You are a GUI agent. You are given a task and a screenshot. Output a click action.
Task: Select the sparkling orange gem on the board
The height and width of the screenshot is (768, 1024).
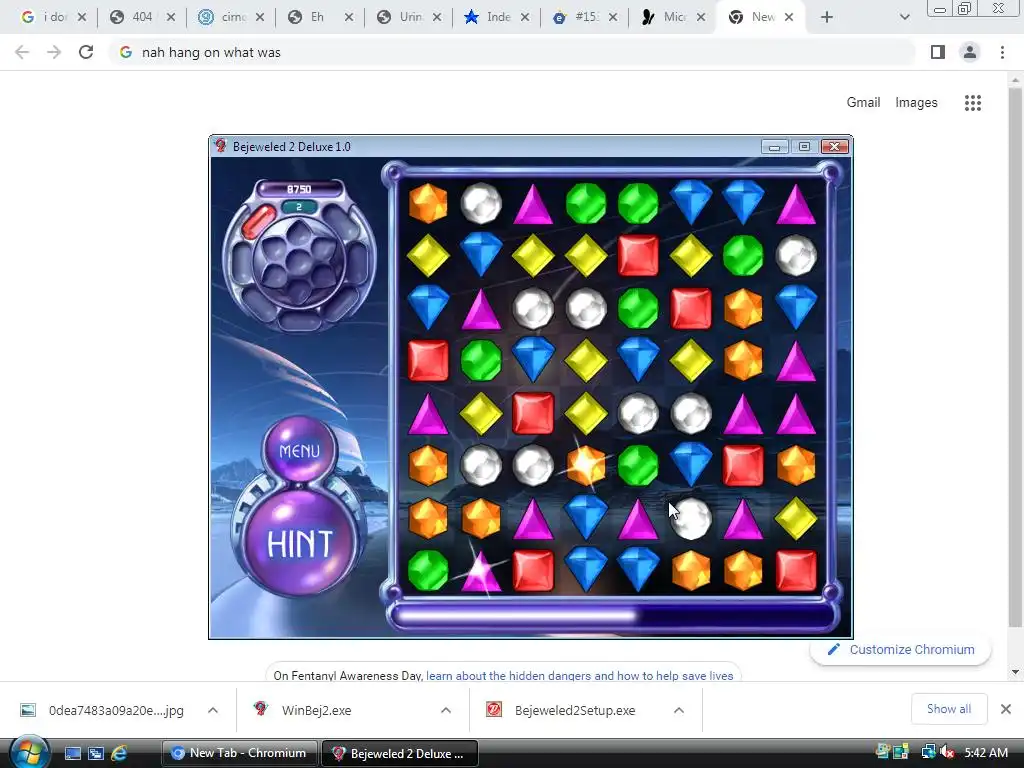tap(586, 465)
